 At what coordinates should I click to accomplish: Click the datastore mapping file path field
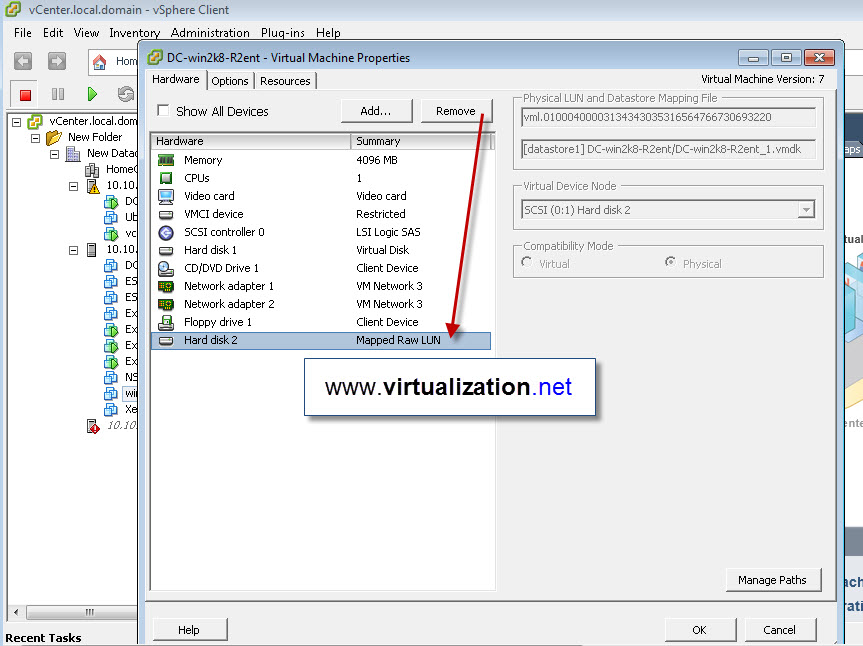(668, 149)
